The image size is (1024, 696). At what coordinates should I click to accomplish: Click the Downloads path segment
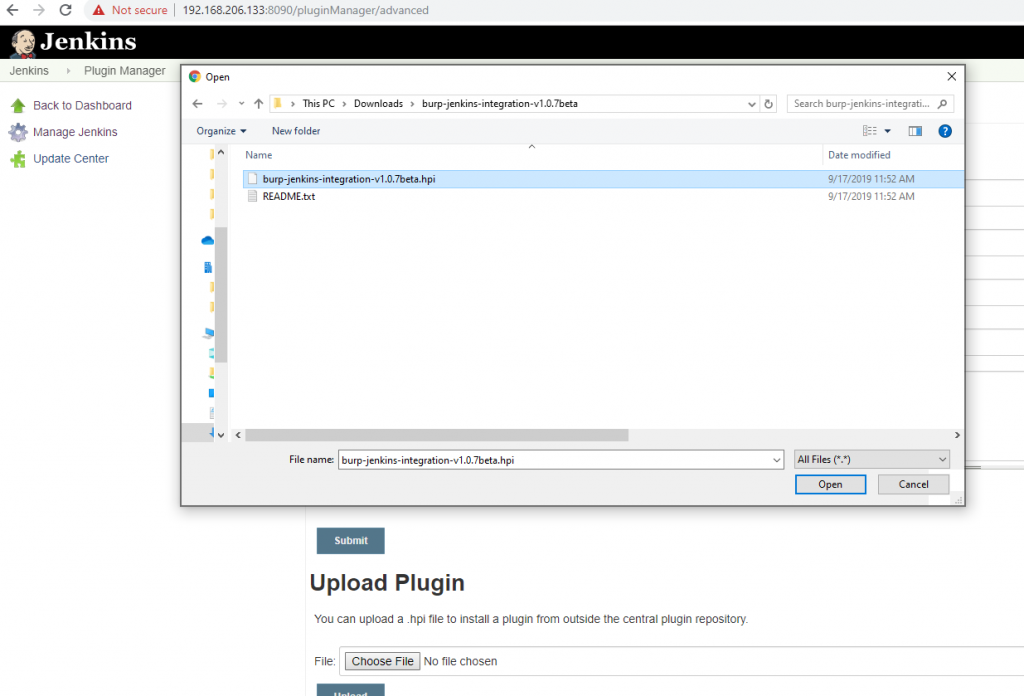[x=378, y=104]
